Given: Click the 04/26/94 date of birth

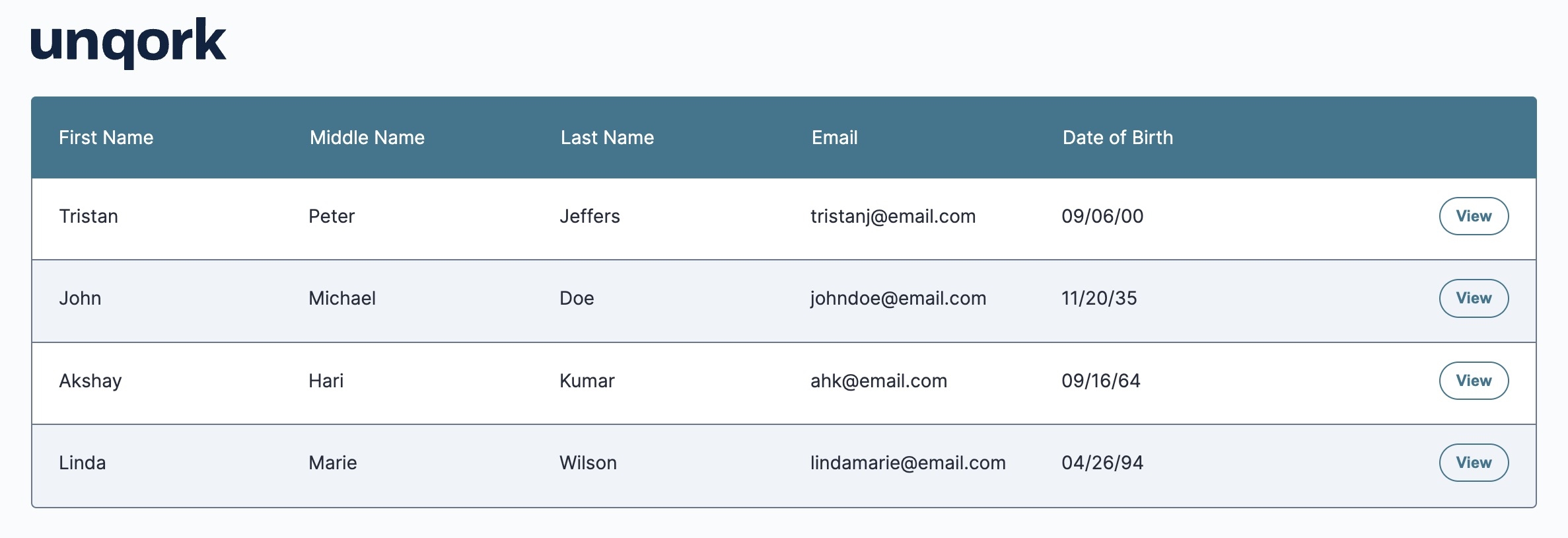Looking at the screenshot, I should tap(1102, 463).
